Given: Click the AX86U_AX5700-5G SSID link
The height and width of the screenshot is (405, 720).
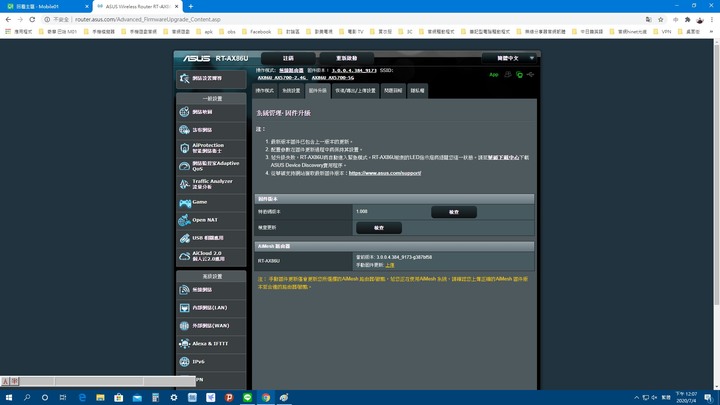Looking at the screenshot, I should point(333,78).
